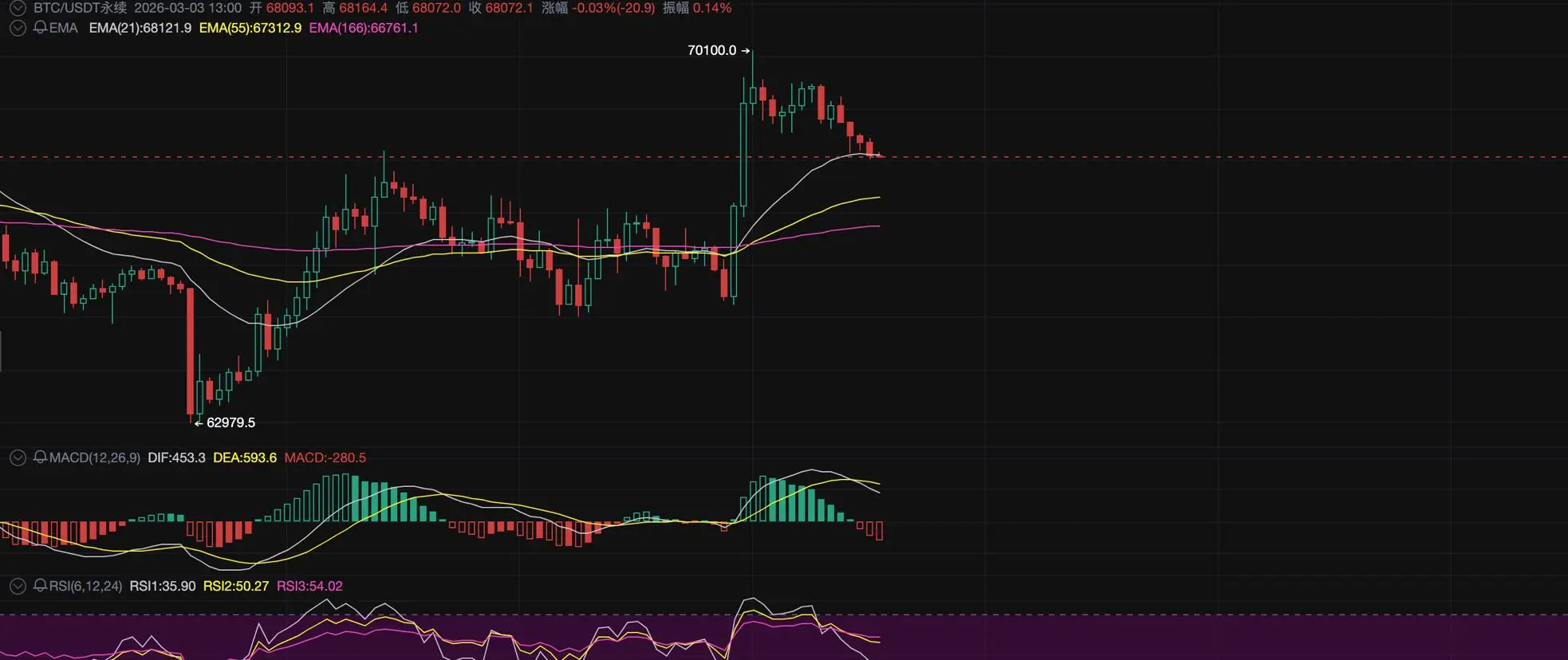Viewport: 1568px width, 660px height.
Task: Click the close price 68072.1
Action: (509, 8)
